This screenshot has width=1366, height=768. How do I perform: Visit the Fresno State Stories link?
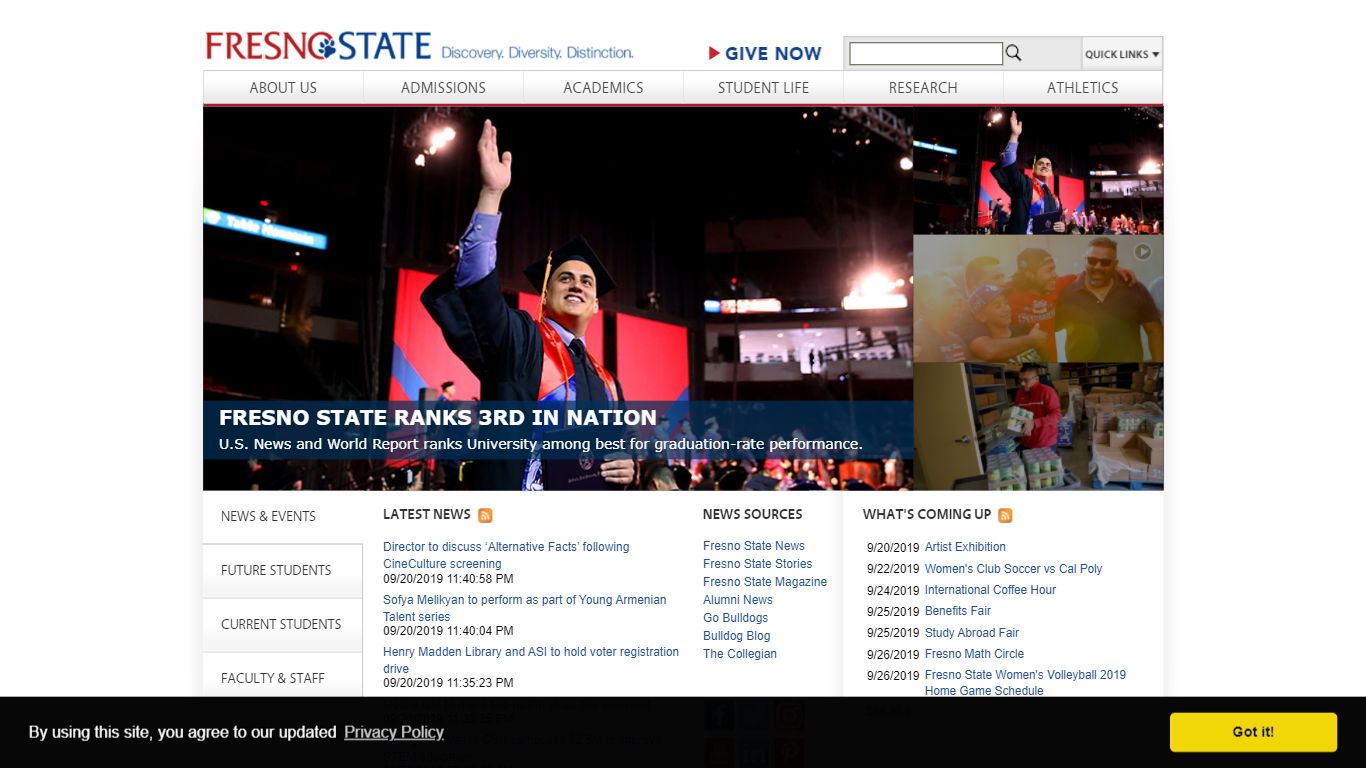point(757,564)
